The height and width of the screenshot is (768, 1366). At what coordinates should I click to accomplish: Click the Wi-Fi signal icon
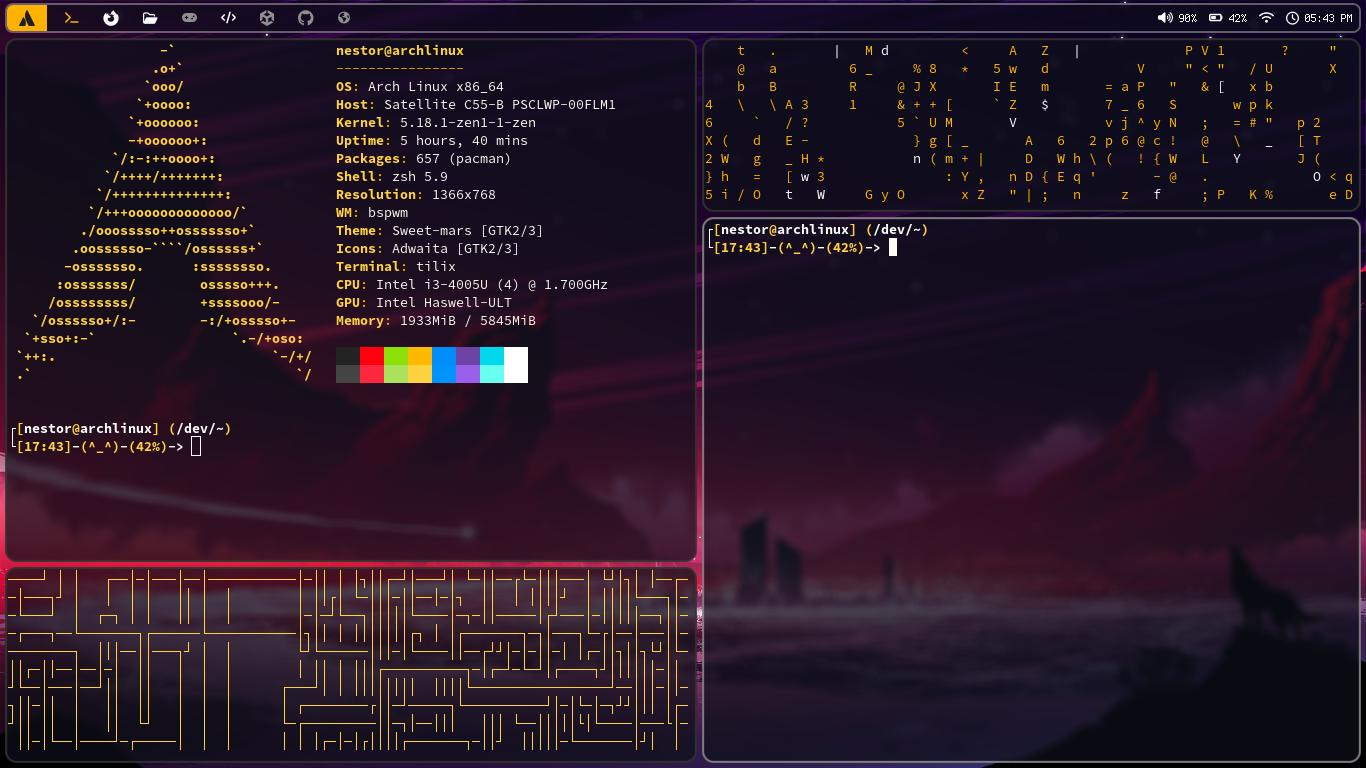tap(1266, 17)
